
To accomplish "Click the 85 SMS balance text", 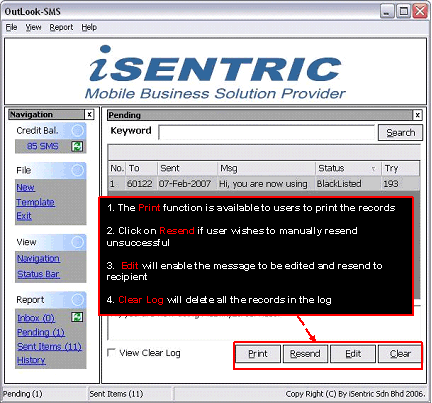I will tap(43, 146).
